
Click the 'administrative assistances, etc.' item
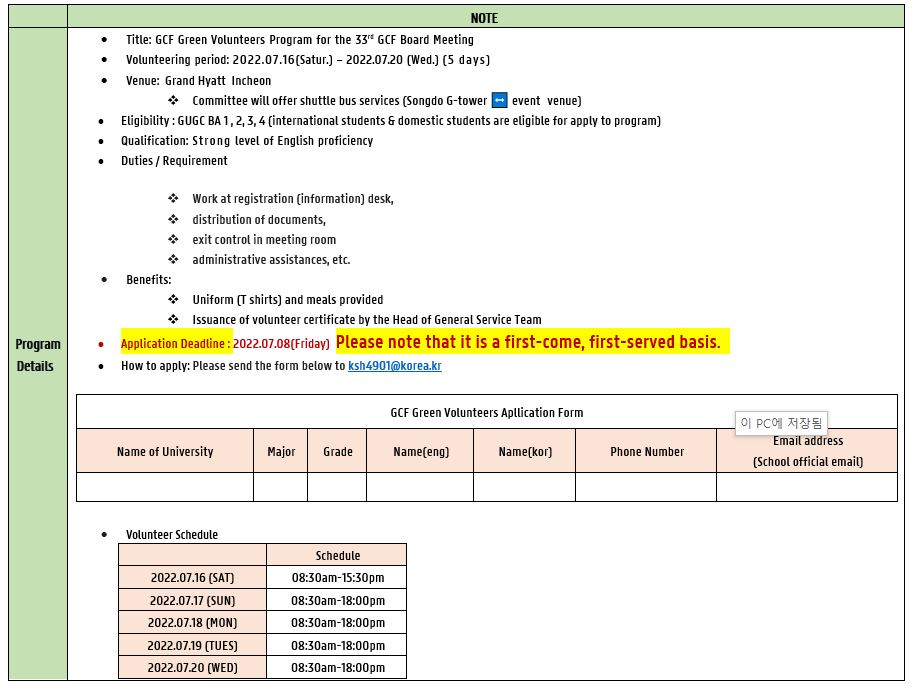pos(271,260)
